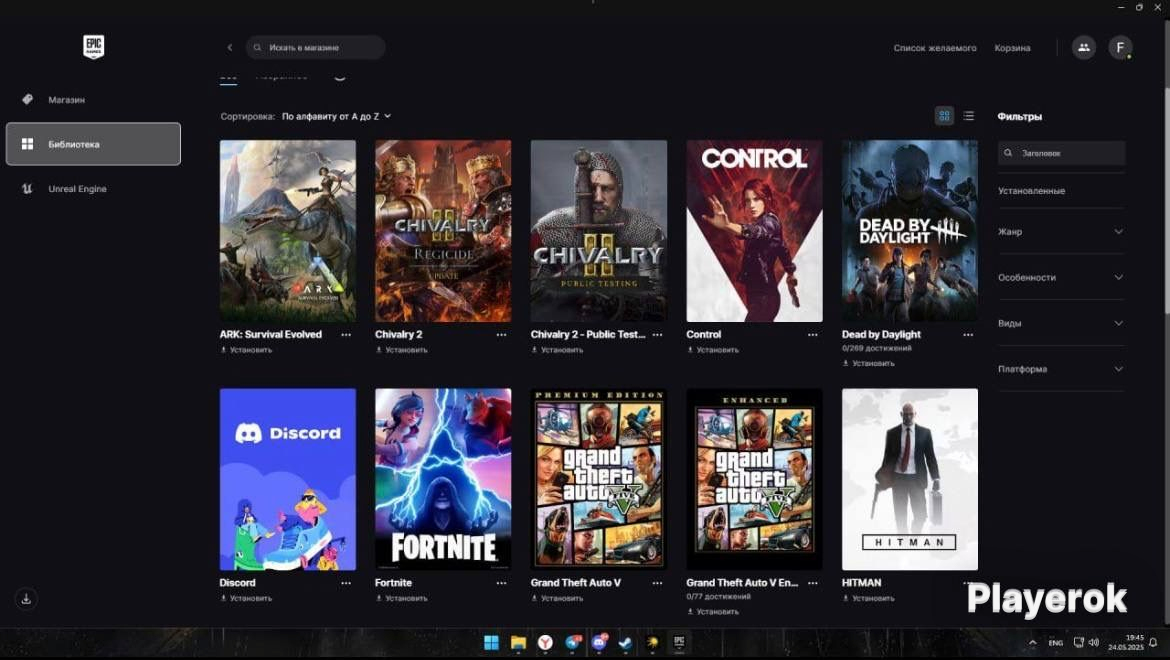Open the Control game cover
The image size is (1170, 660).
click(x=754, y=231)
